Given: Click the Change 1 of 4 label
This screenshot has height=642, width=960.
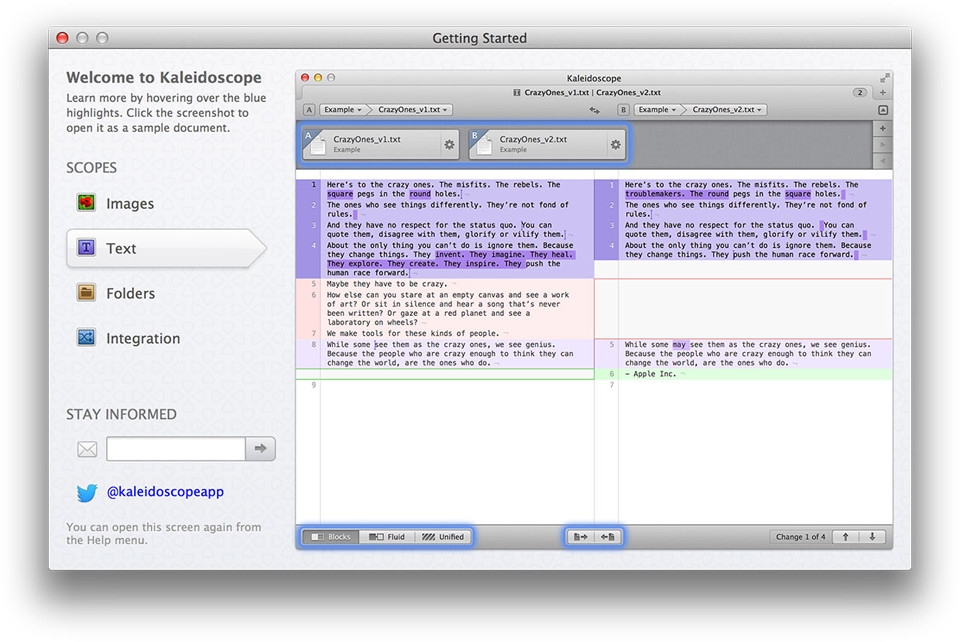Looking at the screenshot, I should point(800,537).
